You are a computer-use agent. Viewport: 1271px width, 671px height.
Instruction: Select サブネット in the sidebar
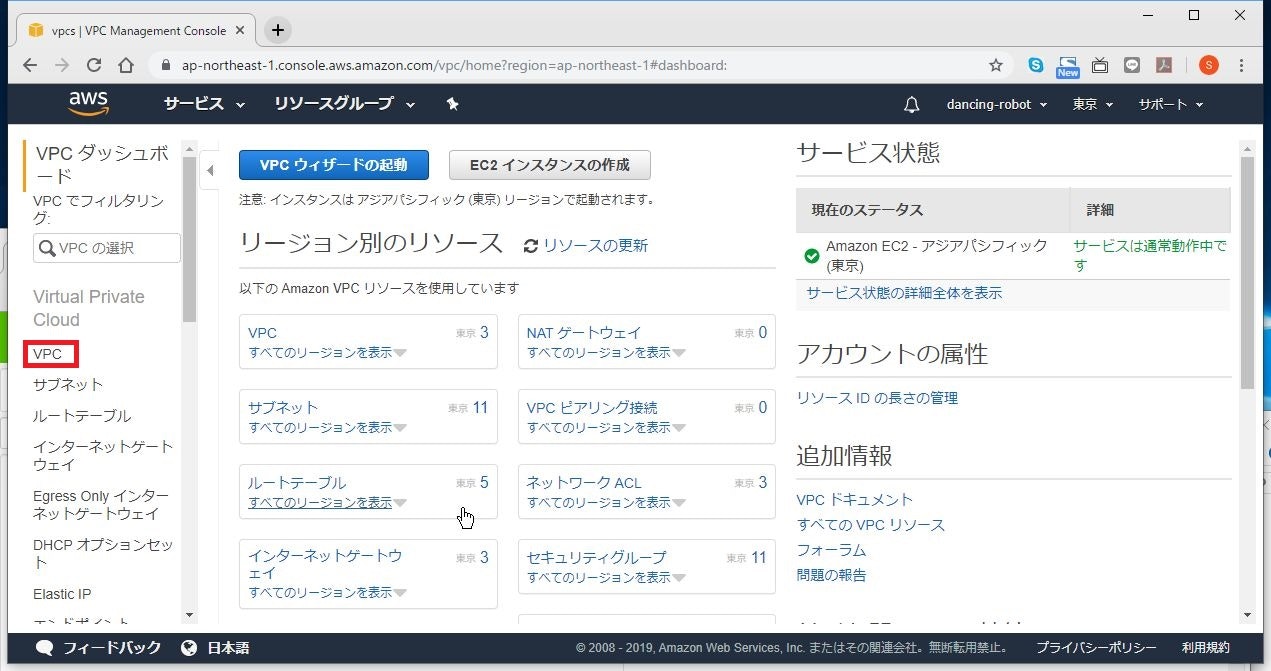68,384
